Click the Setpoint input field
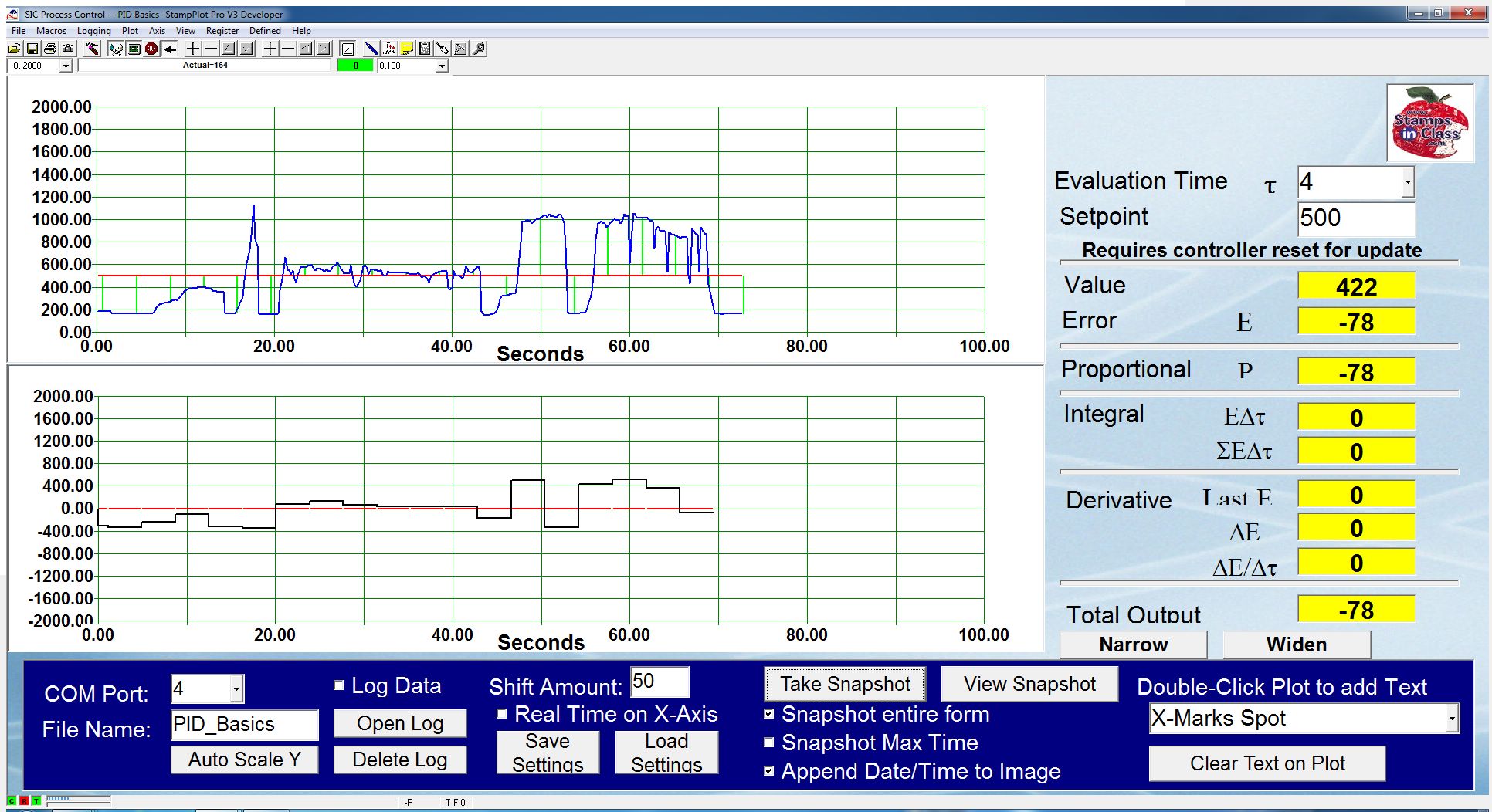The height and width of the screenshot is (812, 1492). [1356, 218]
